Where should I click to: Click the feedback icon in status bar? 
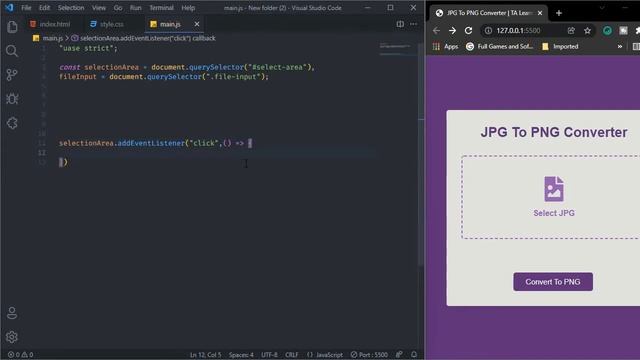(399, 355)
